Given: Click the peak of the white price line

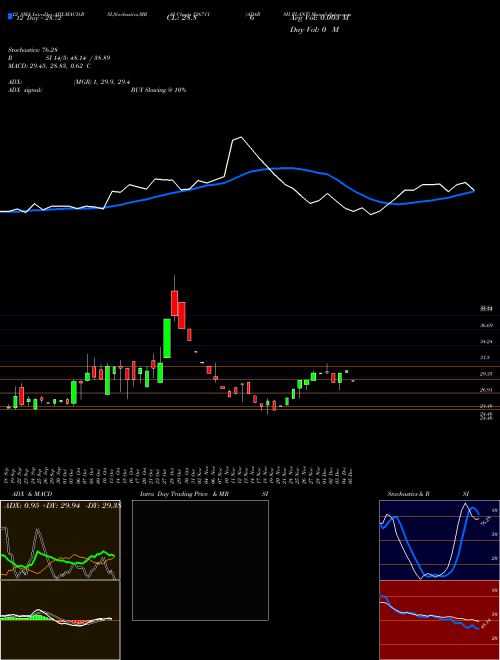Looking at the screenshot, I should 240,137.
